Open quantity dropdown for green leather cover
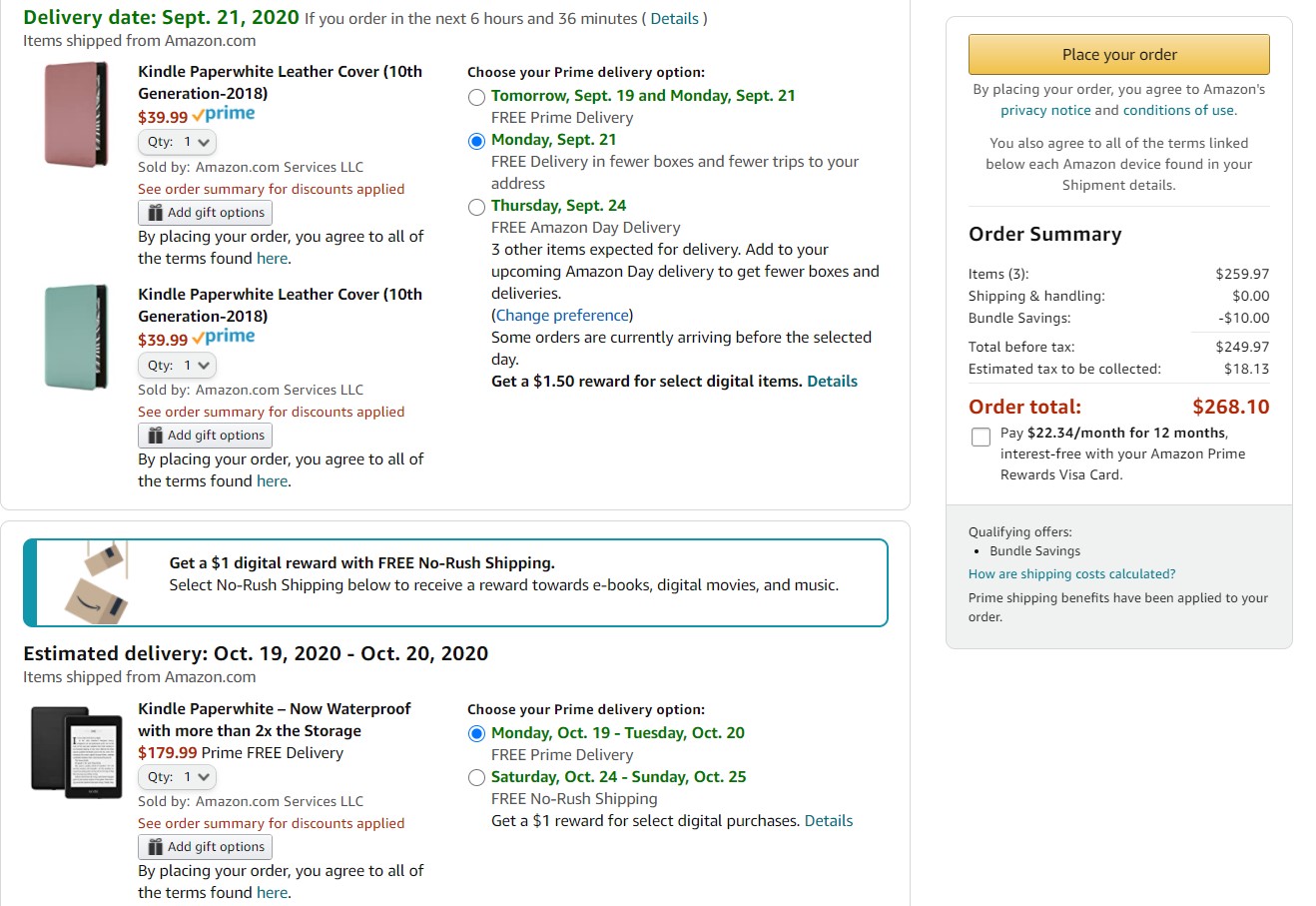 tap(177, 366)
